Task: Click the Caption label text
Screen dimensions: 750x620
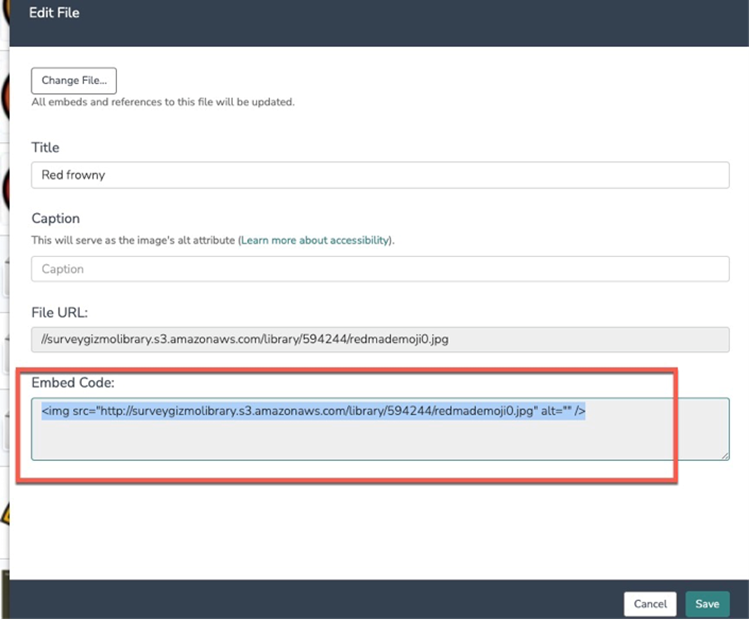Action: (56, 218)
